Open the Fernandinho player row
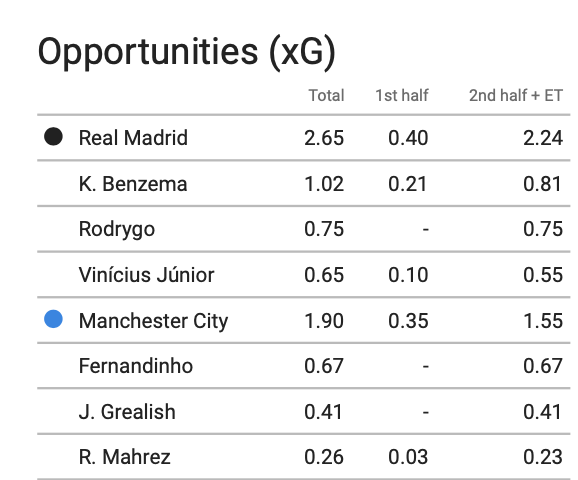Image resolution: width=578 pixels, height=480 pixels. [x=303, y=366]
